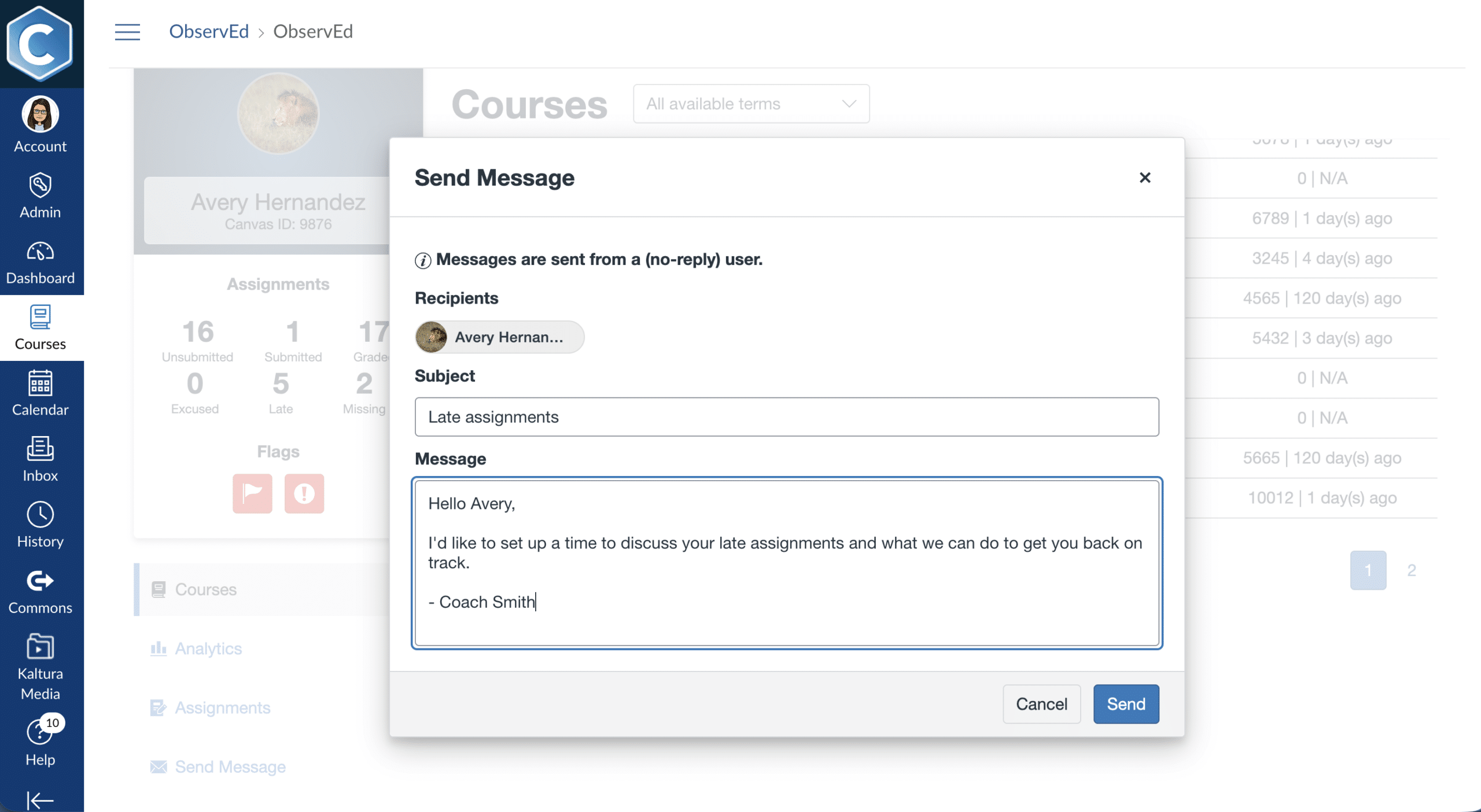The width and height of the screenshot is (1481, 812).
Task: Toggle the hamburger course menu
Action: (x=127, y=32)
